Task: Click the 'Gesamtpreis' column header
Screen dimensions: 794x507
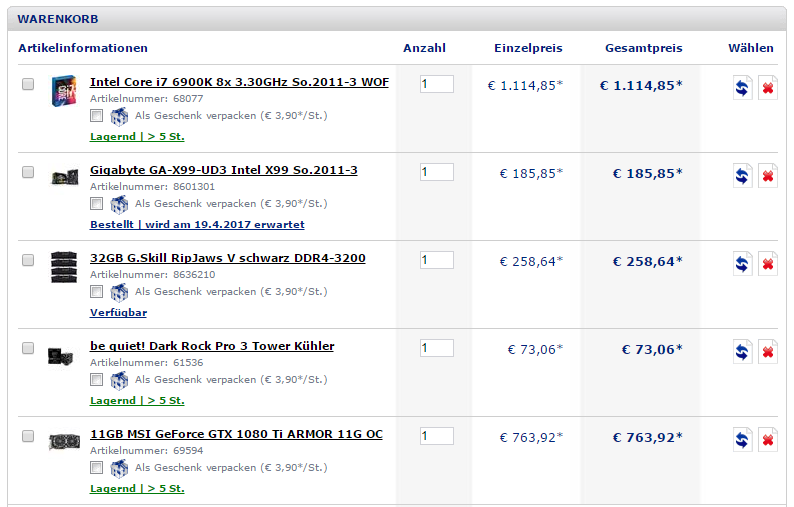Action: coord(644,48)
